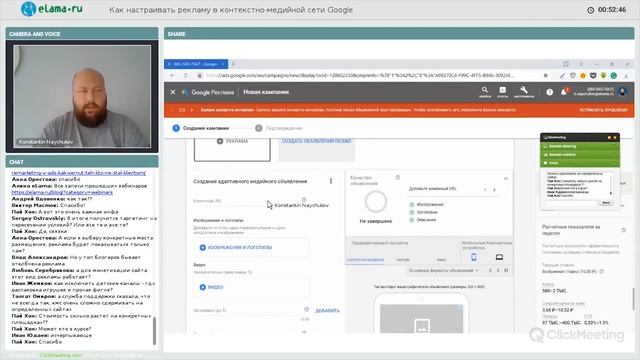The image size is (640, 360).
Task: Select the first preview tab under preview heading
Action: [x=365, y=260]
